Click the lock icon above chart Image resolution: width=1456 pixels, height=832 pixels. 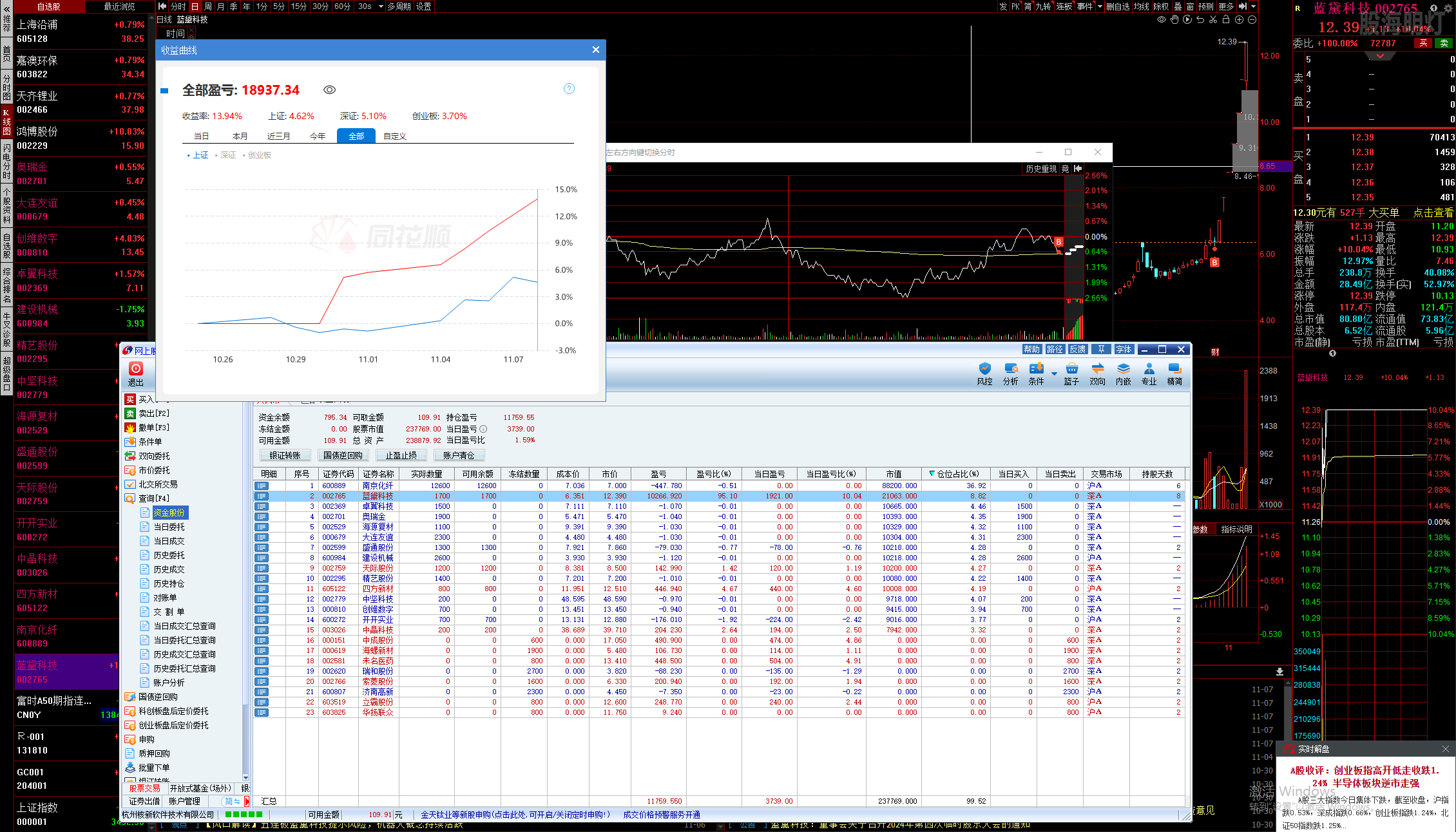tap(1226, 20)
